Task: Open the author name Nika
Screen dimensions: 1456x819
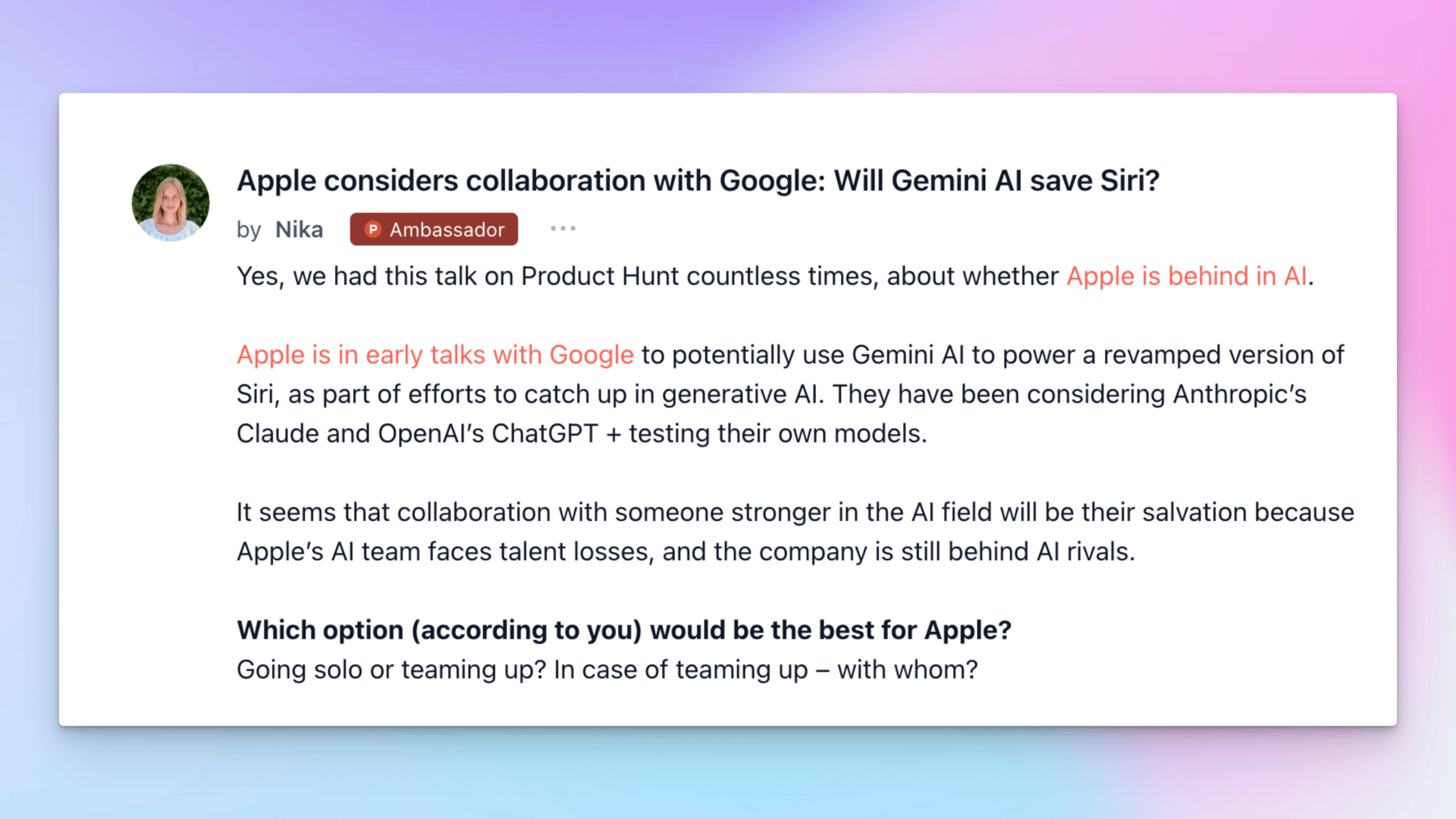Action: click(x=299, y=229)
